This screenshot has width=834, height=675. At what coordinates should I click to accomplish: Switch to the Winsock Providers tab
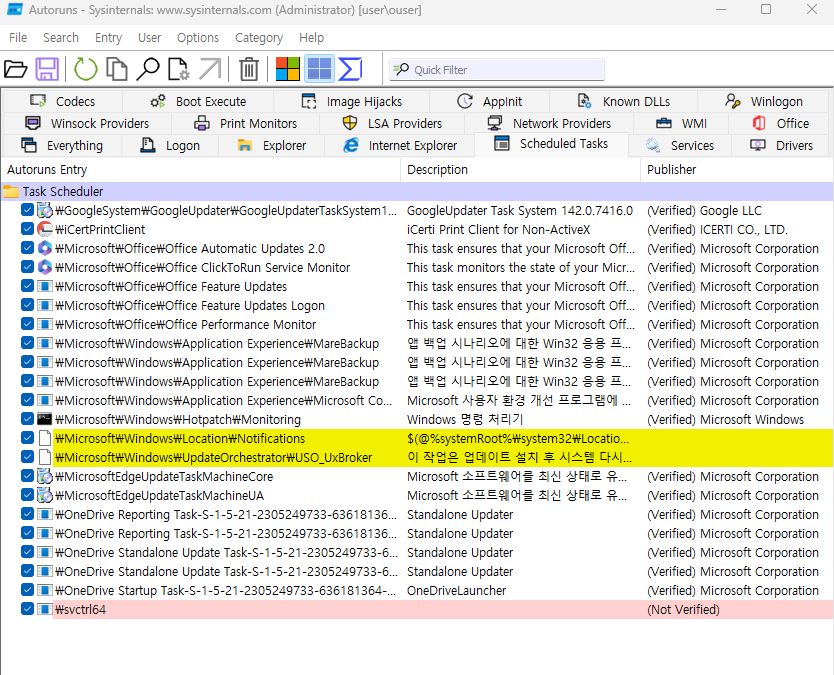[x=87, y=123]
